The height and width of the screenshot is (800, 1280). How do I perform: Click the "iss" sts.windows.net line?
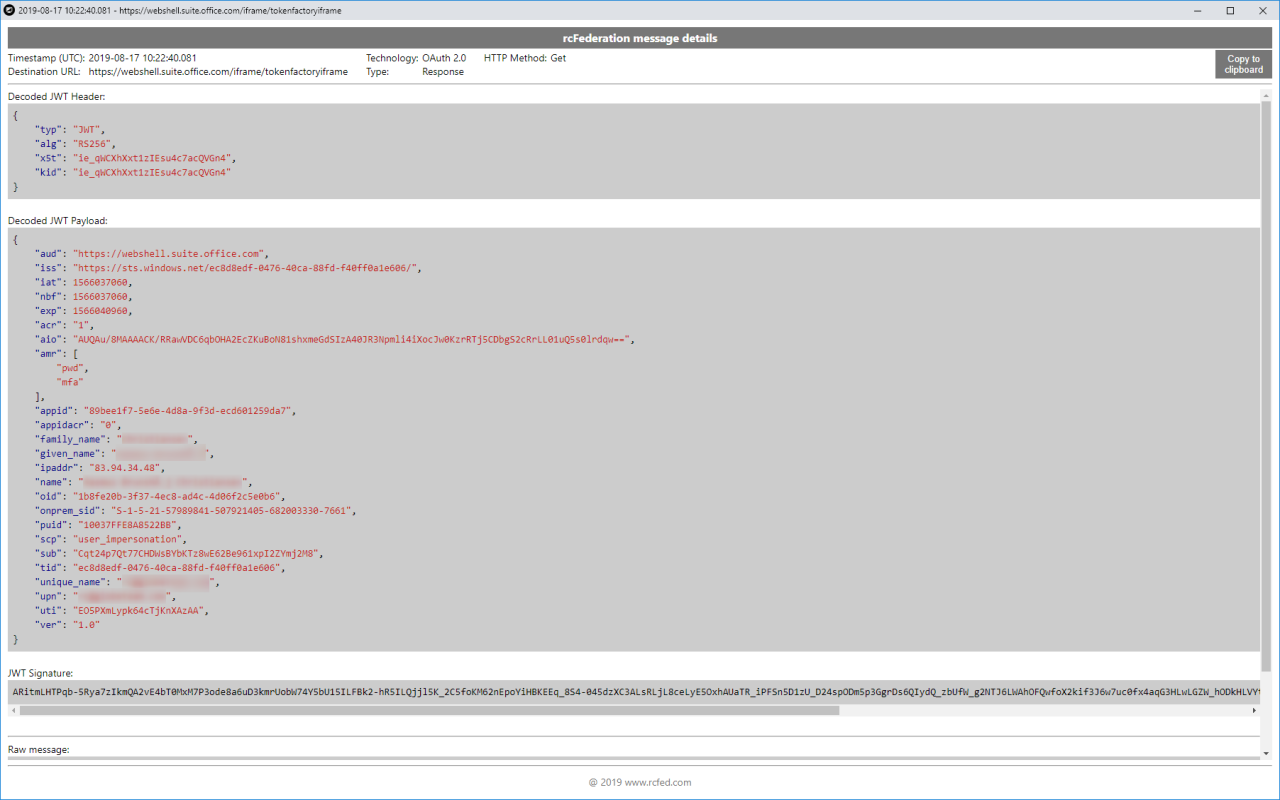(x=229, y=268)
